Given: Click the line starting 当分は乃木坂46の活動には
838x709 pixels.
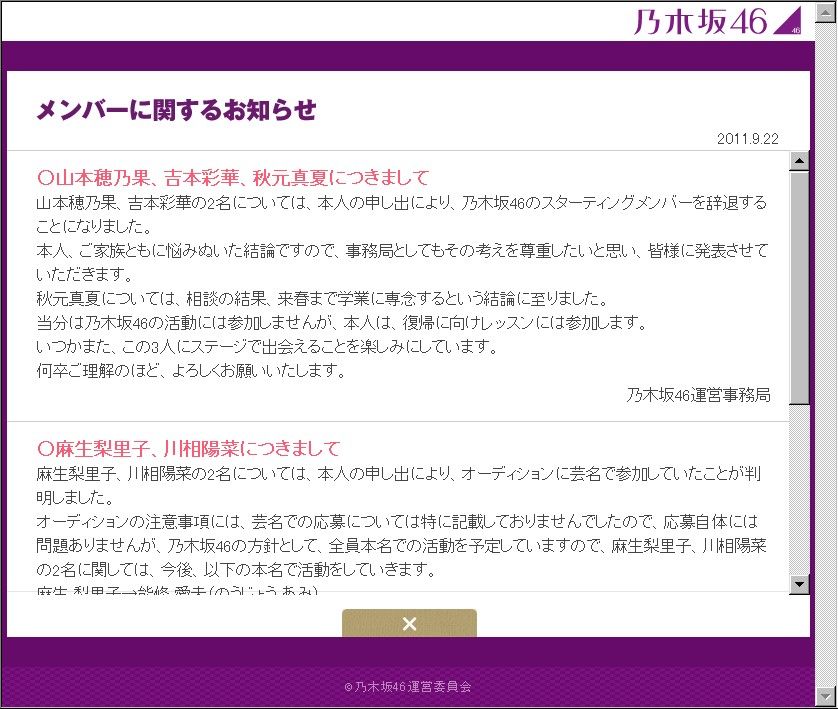Looking at the screenshot, I should pos(342,322).
